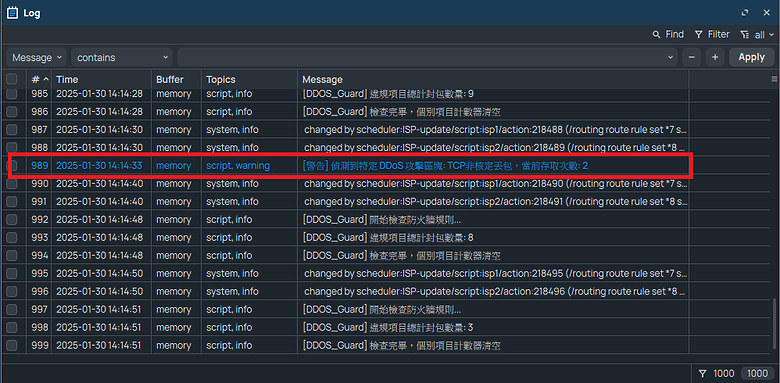The image size is (780, 383).
Task: Click the Find magnifier icon
Action: (x=657, y=35)
